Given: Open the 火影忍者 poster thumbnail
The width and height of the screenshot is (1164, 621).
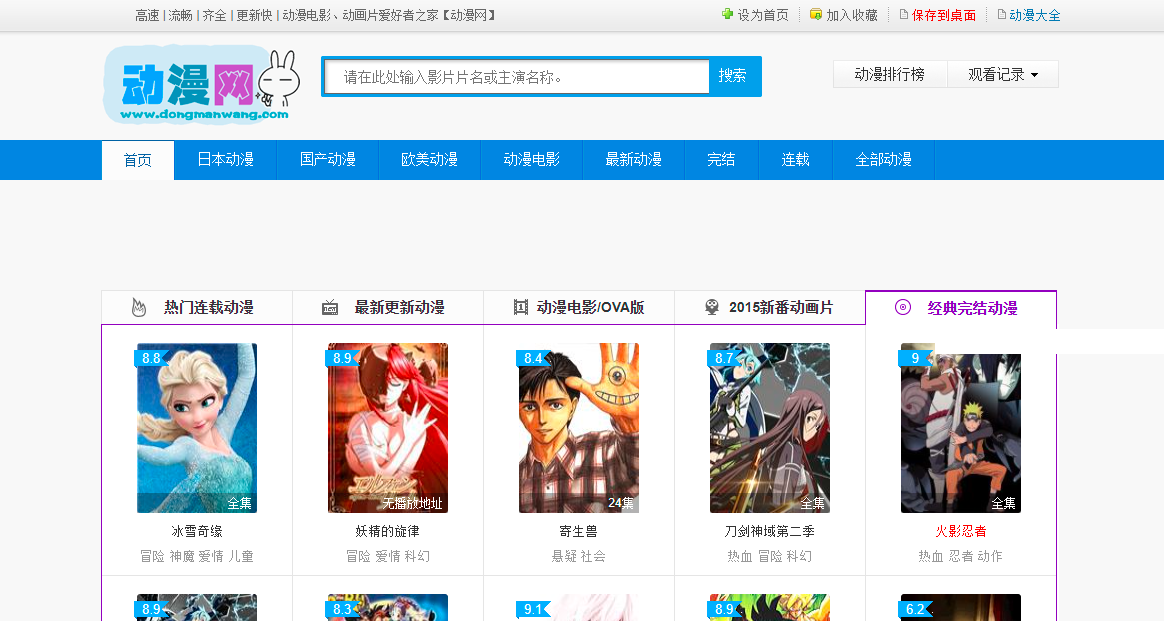Looking at the screenshot, I should coord(961,428).
